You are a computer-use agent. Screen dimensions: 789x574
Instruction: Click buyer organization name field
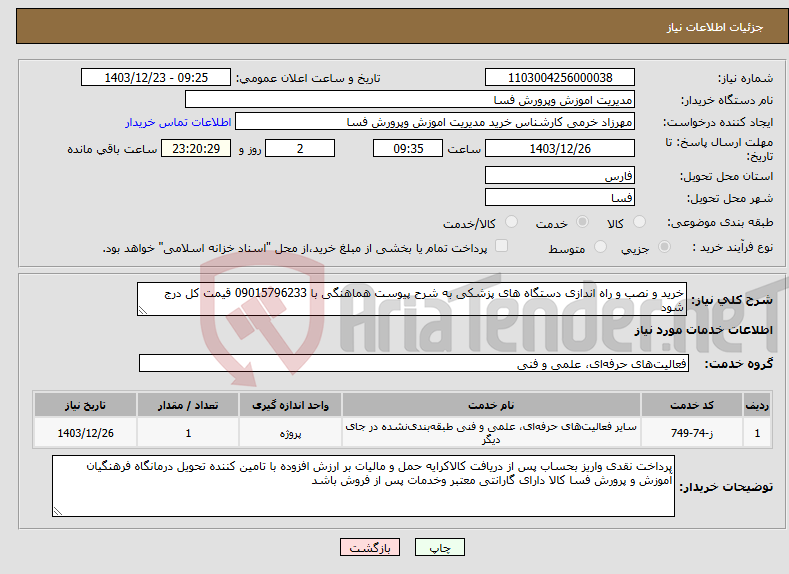410,100
